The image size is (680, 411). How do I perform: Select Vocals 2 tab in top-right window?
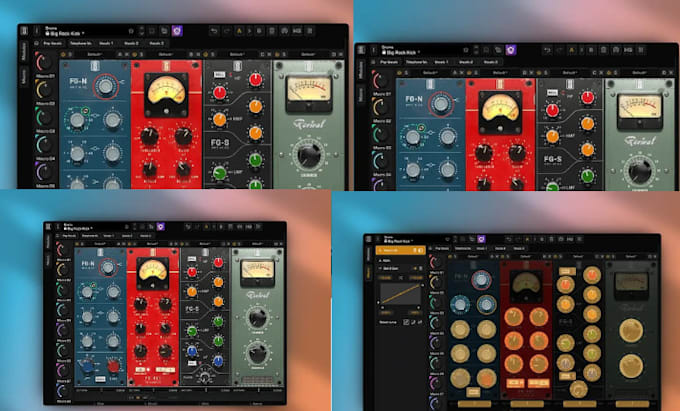(466, 62)
